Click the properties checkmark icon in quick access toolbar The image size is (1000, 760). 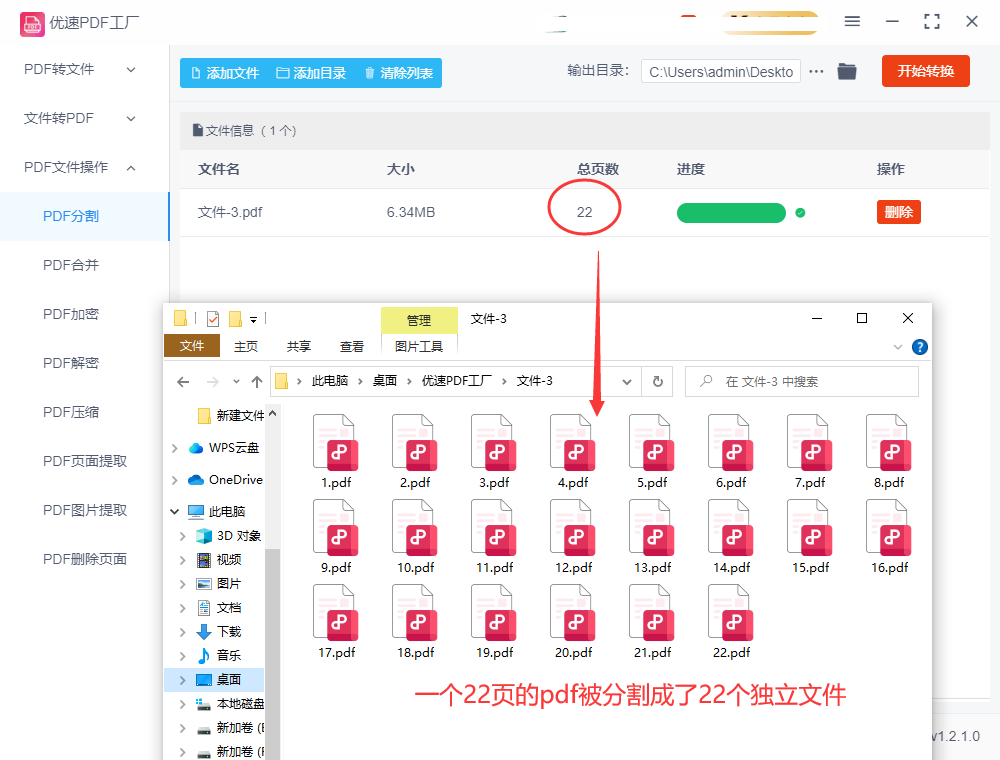click(x=213, y=318)
